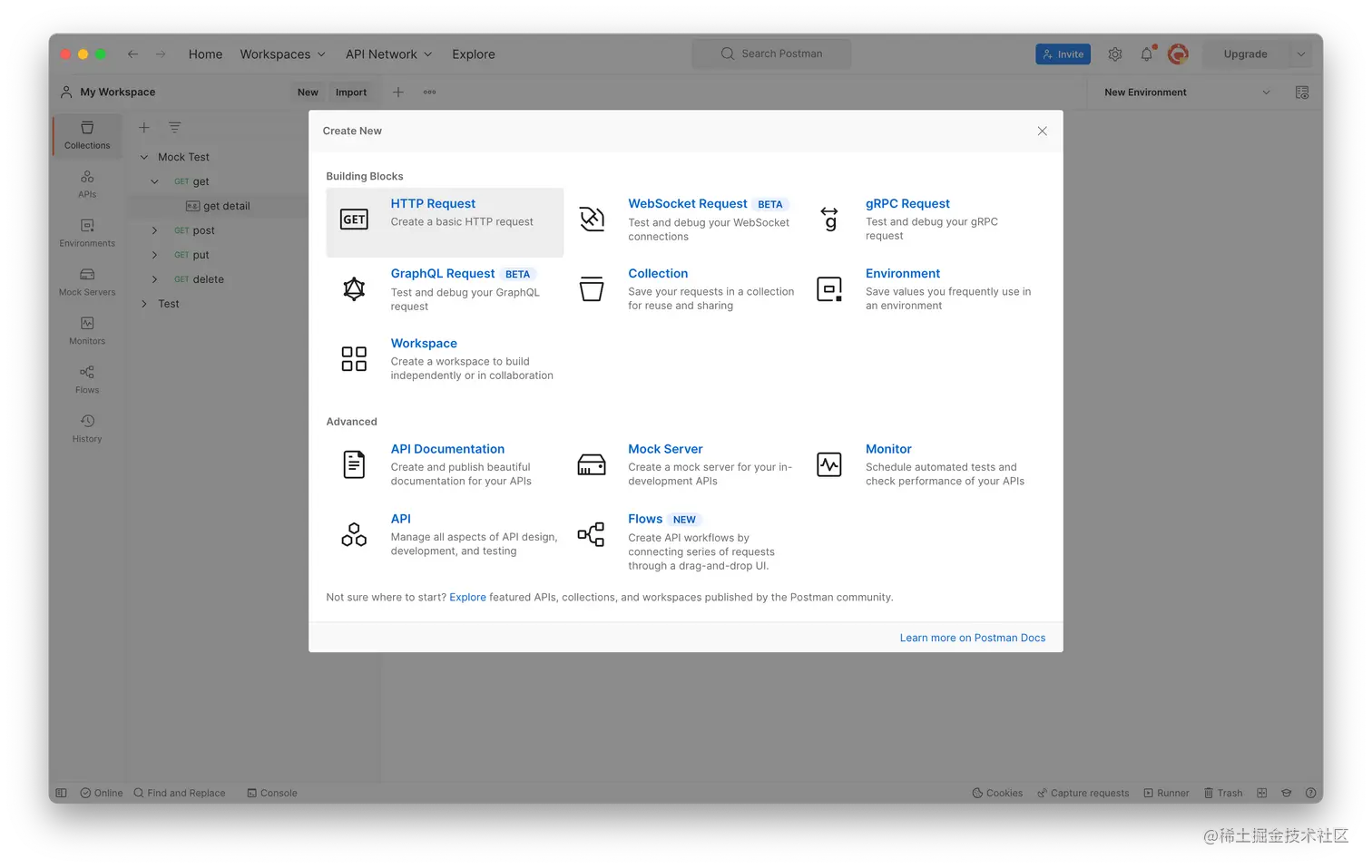1372x868 pixels.
Task: Toggle sidebar from the status bar icon
Action: click(x=62, y=793)
